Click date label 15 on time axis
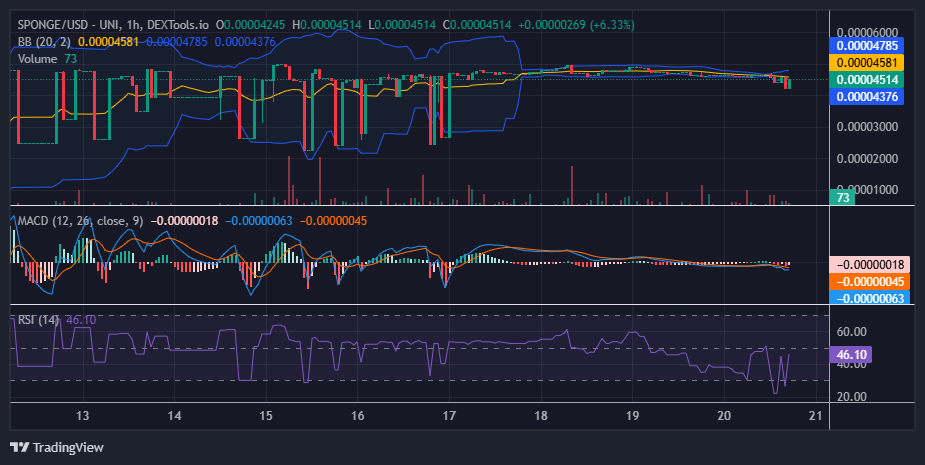The width and height of the screenshot is (925, 465). [x=266, y=415]
